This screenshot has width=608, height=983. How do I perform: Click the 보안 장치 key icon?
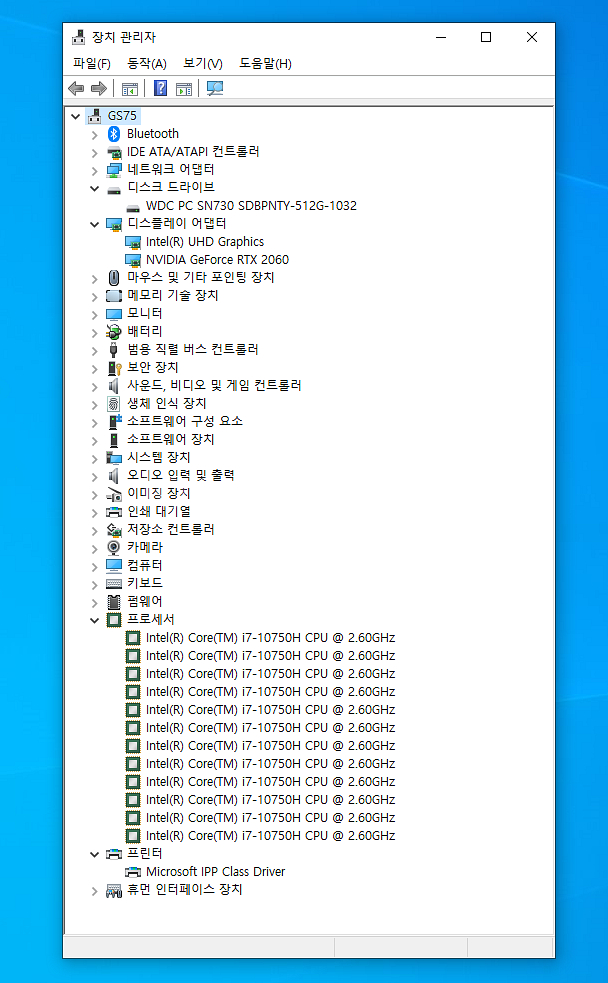click(114, 367)
